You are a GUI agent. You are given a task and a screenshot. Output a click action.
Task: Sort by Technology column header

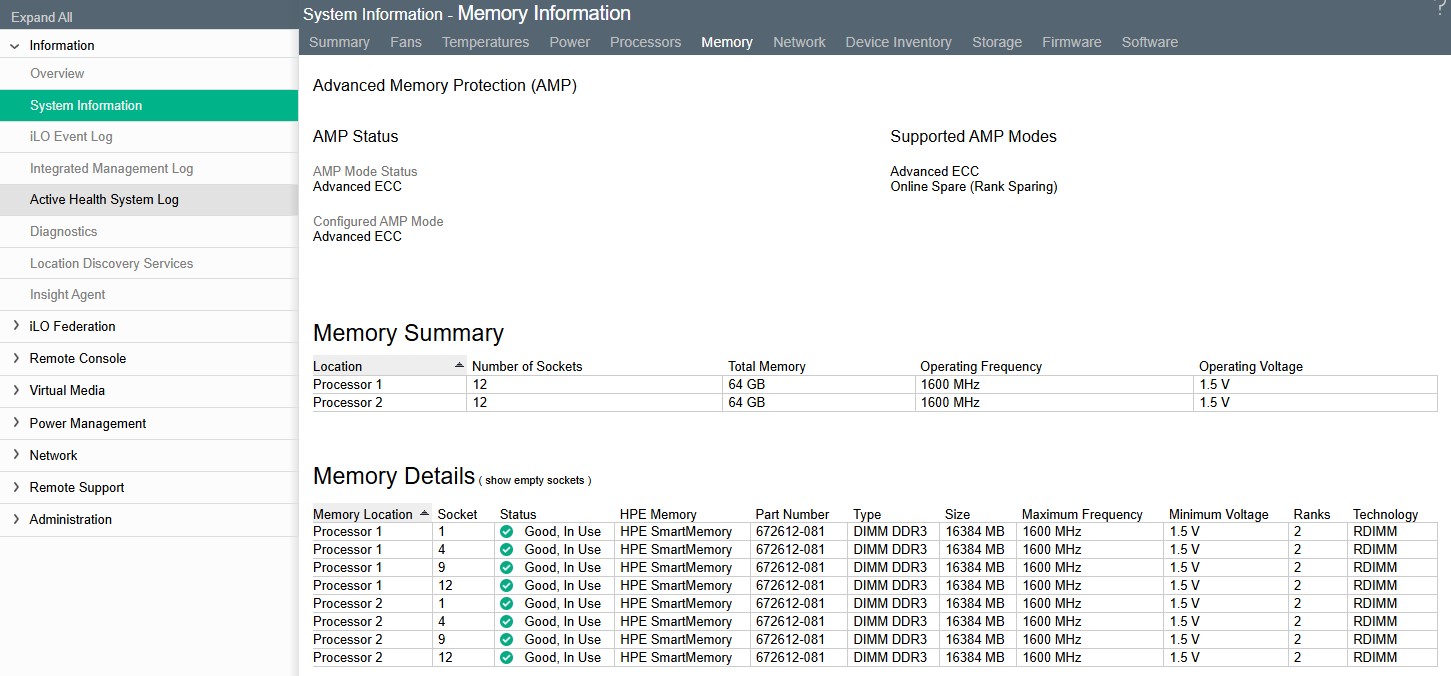[1386, 514]
